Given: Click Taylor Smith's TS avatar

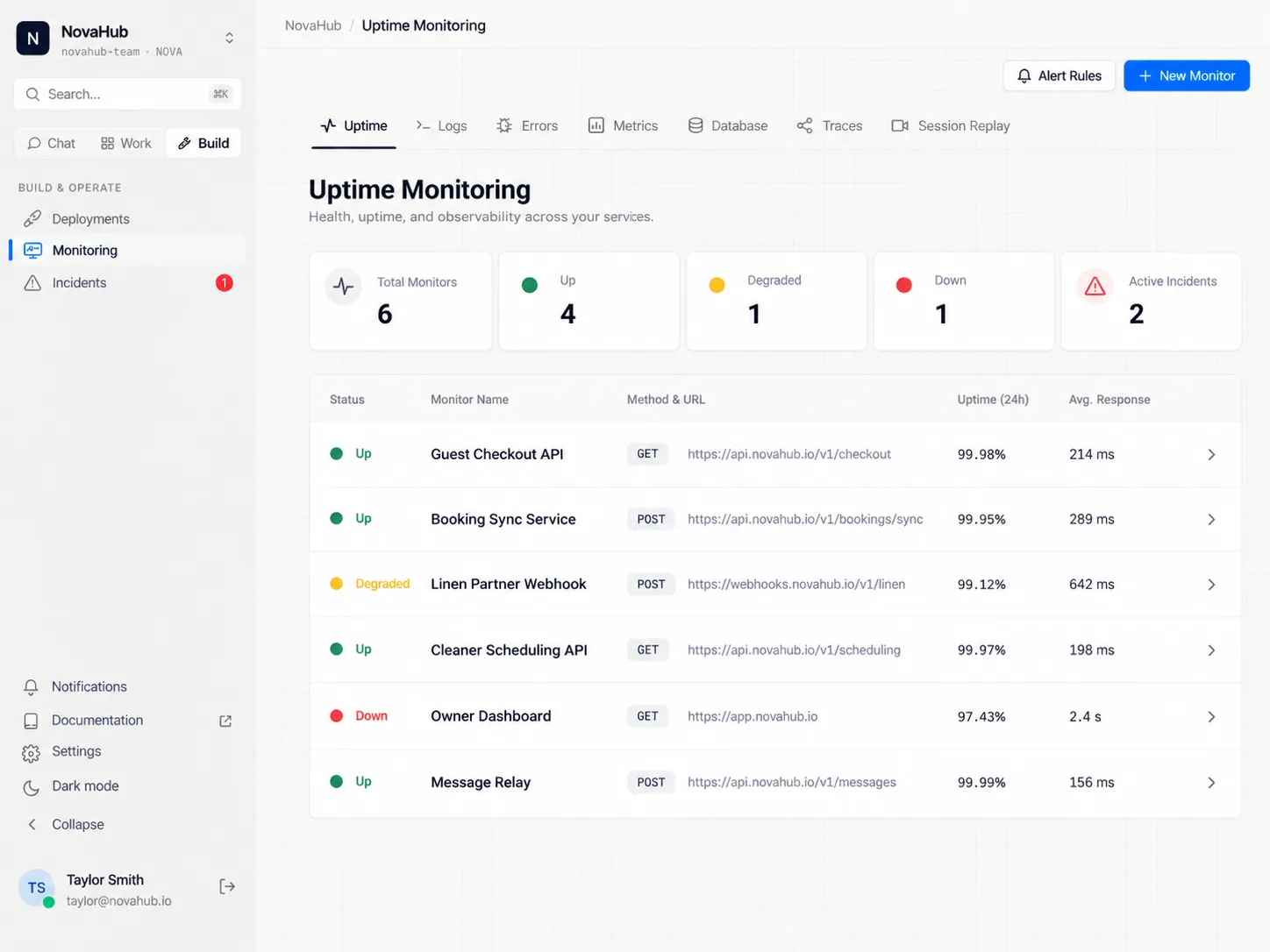Looking at the screenshot, I should (x=37, y=888).
